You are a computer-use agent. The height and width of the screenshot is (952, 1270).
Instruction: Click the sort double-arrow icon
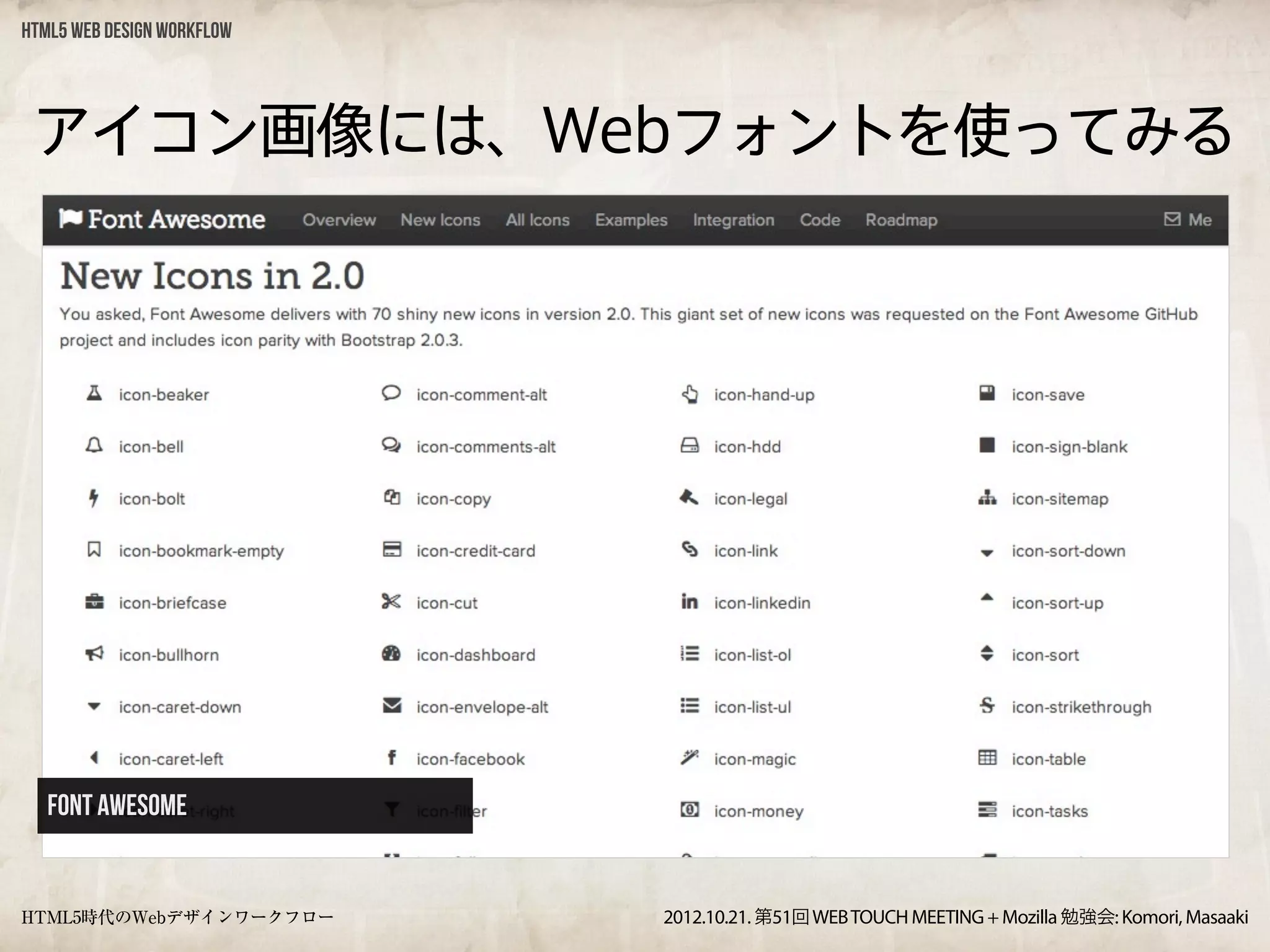click(x=987, y=653)
